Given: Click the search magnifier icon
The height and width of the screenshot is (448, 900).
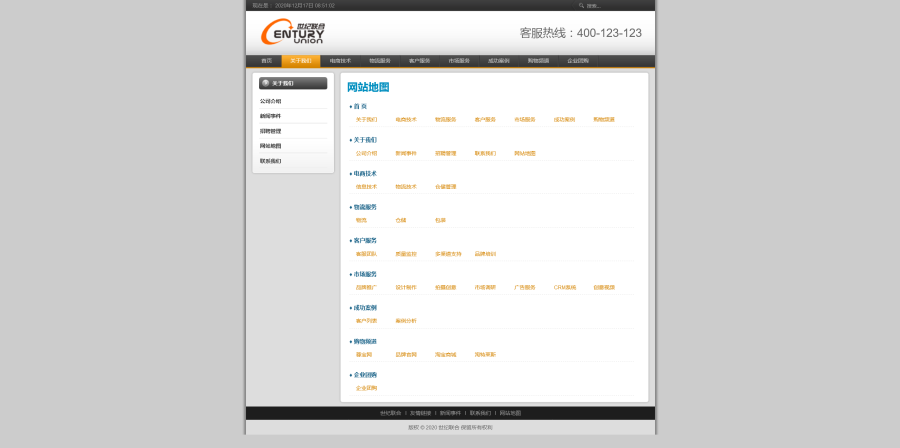Looking at the screenshot, I should coord(581,5).
